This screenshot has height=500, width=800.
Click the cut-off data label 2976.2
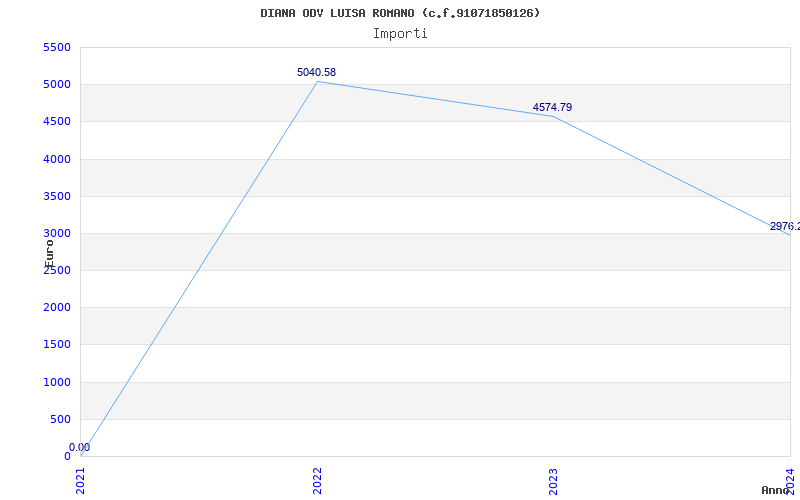785,226
